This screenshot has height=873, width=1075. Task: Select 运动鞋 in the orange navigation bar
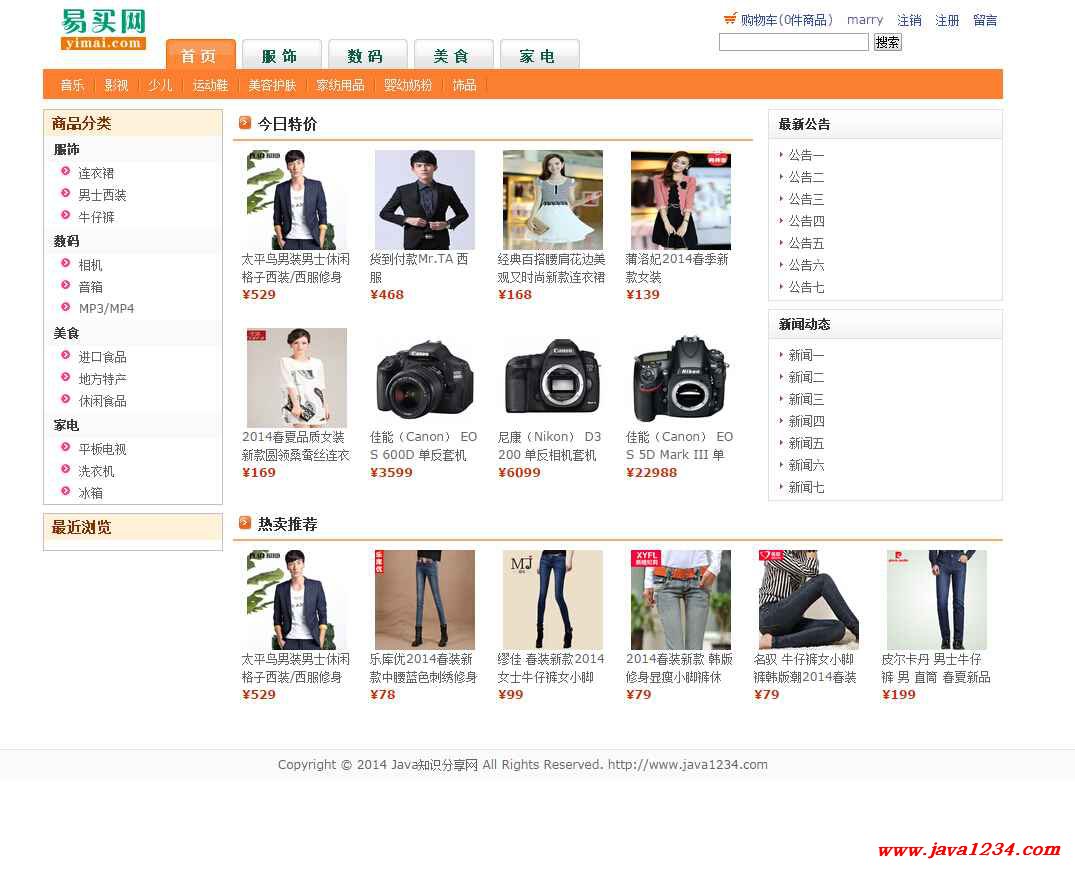[210, 85]
